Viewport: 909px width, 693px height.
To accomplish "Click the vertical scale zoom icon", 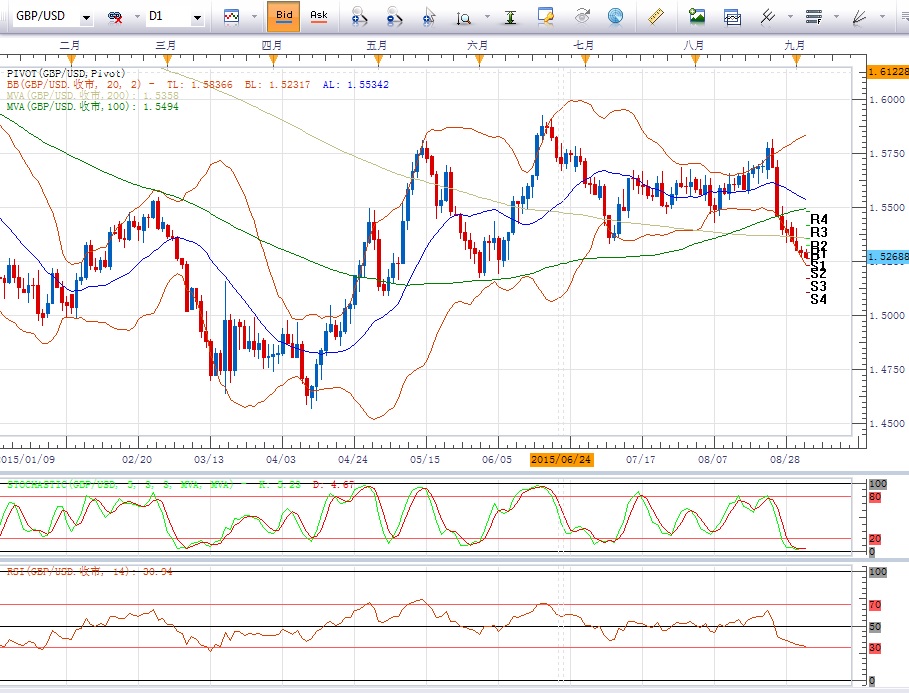I will click(463, 18).
